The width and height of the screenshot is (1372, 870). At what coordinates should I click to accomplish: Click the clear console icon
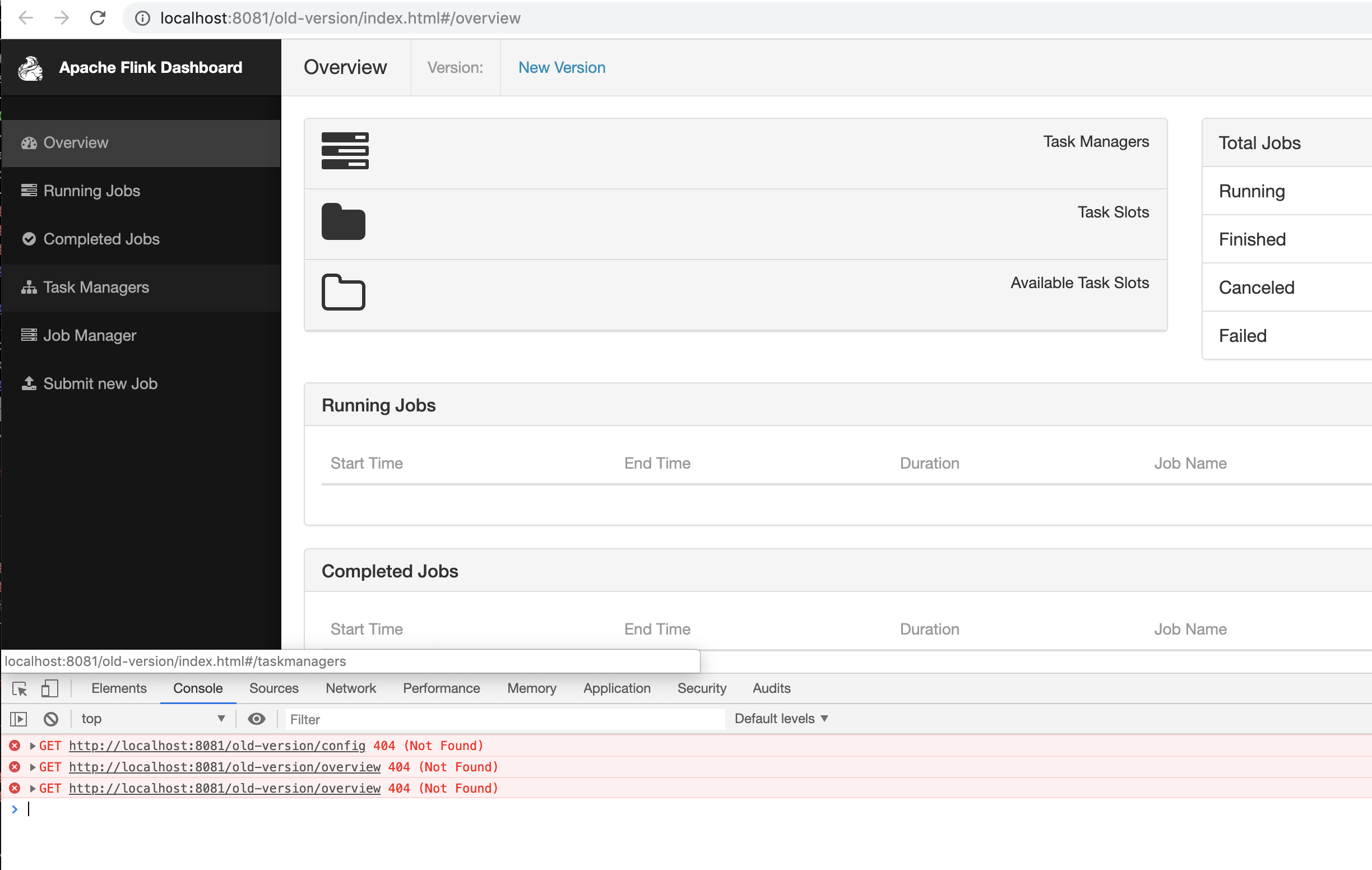[x=50, y=719]
